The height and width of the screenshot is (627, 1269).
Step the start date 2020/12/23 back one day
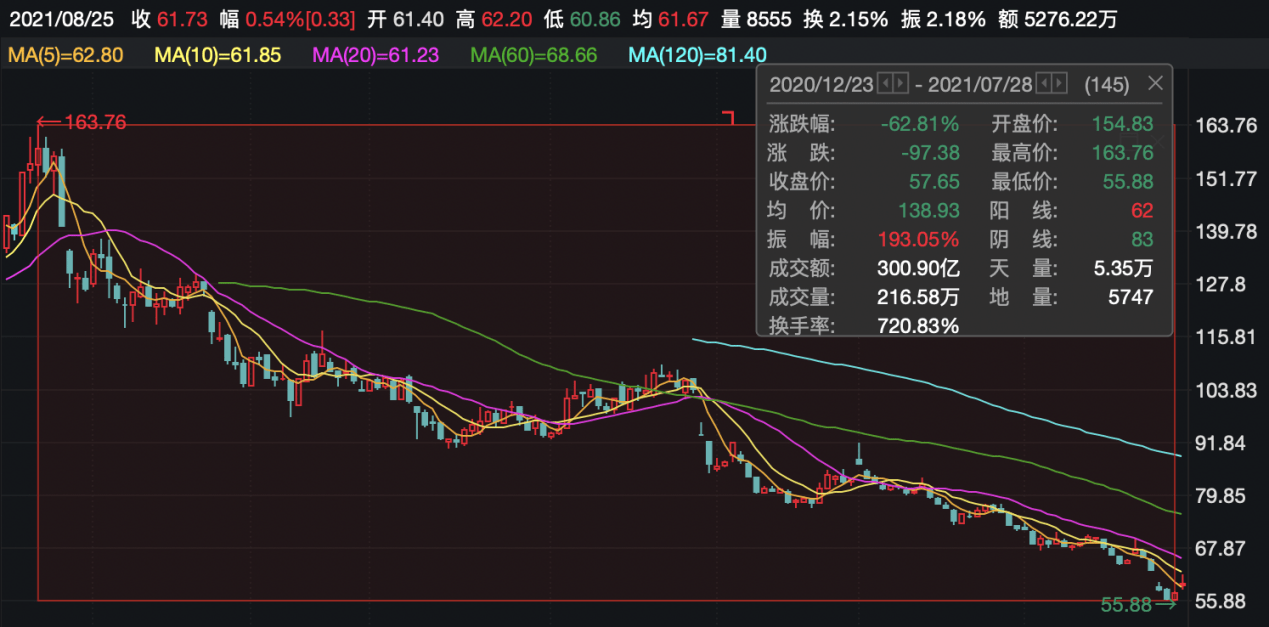point(885,83)
